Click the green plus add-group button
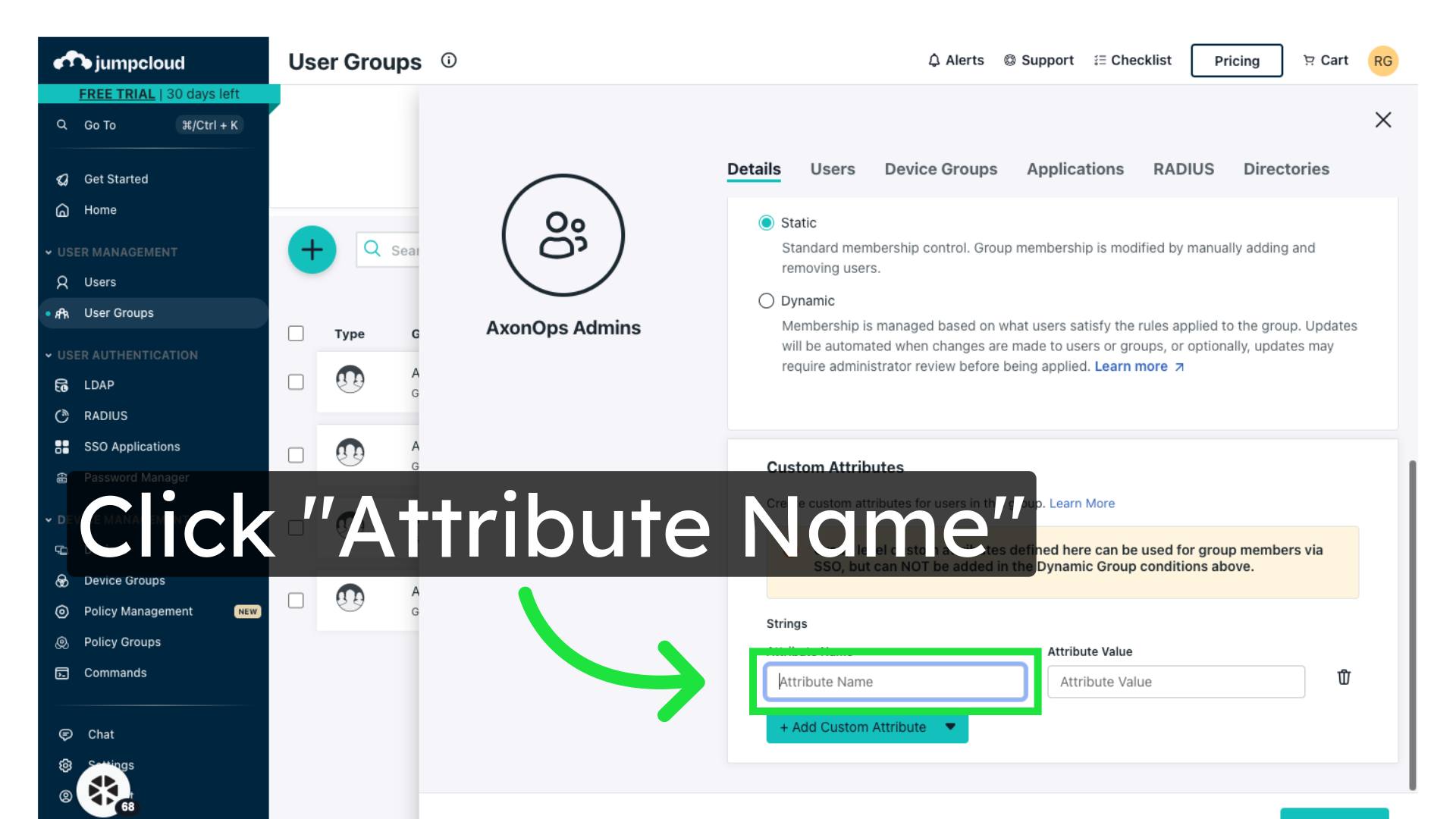The width and height of the screenshot is (1456, 819). pos(312,250)
